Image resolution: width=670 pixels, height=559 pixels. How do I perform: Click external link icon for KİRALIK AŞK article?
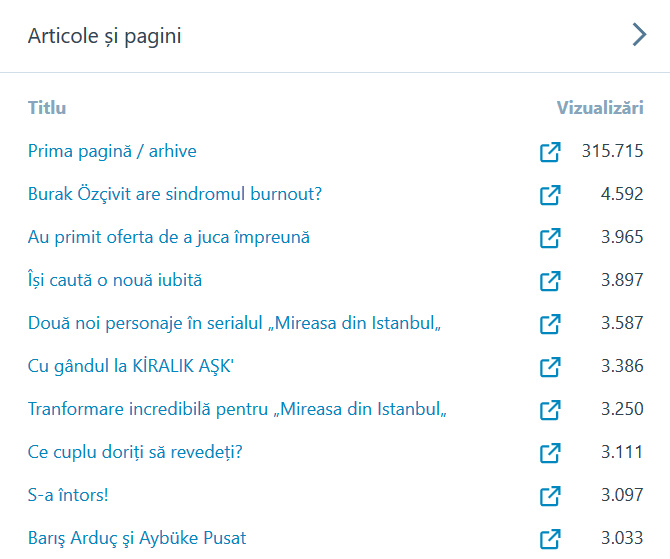tap(550, 367)
